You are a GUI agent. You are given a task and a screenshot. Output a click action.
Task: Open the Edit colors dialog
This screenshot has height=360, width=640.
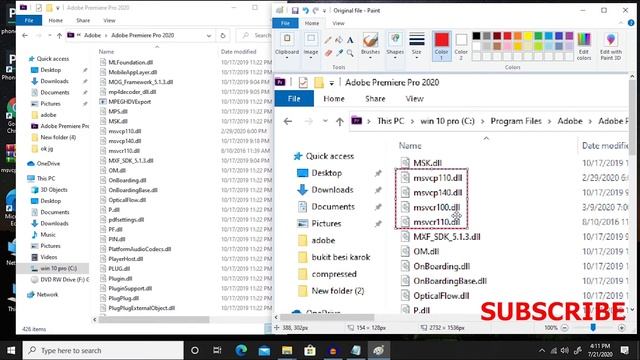584,47
